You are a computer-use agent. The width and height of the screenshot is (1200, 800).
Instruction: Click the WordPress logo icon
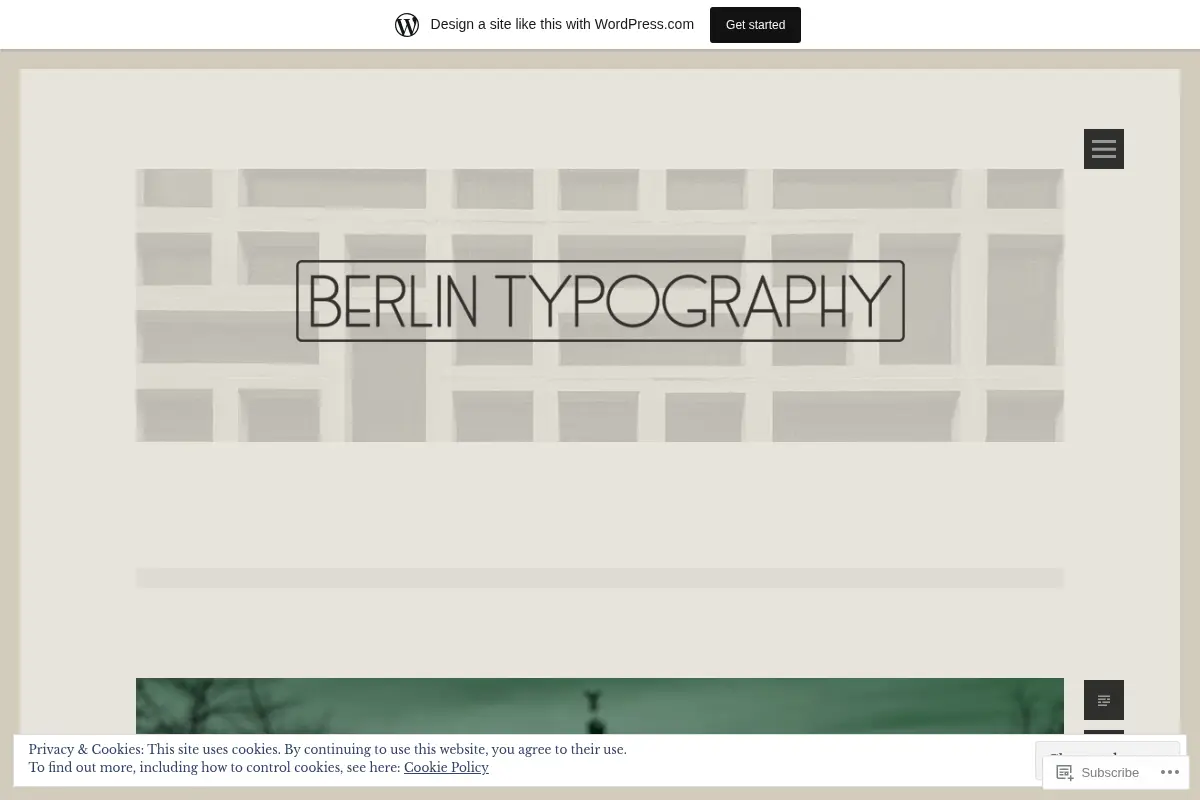click(x=407, y=25)
